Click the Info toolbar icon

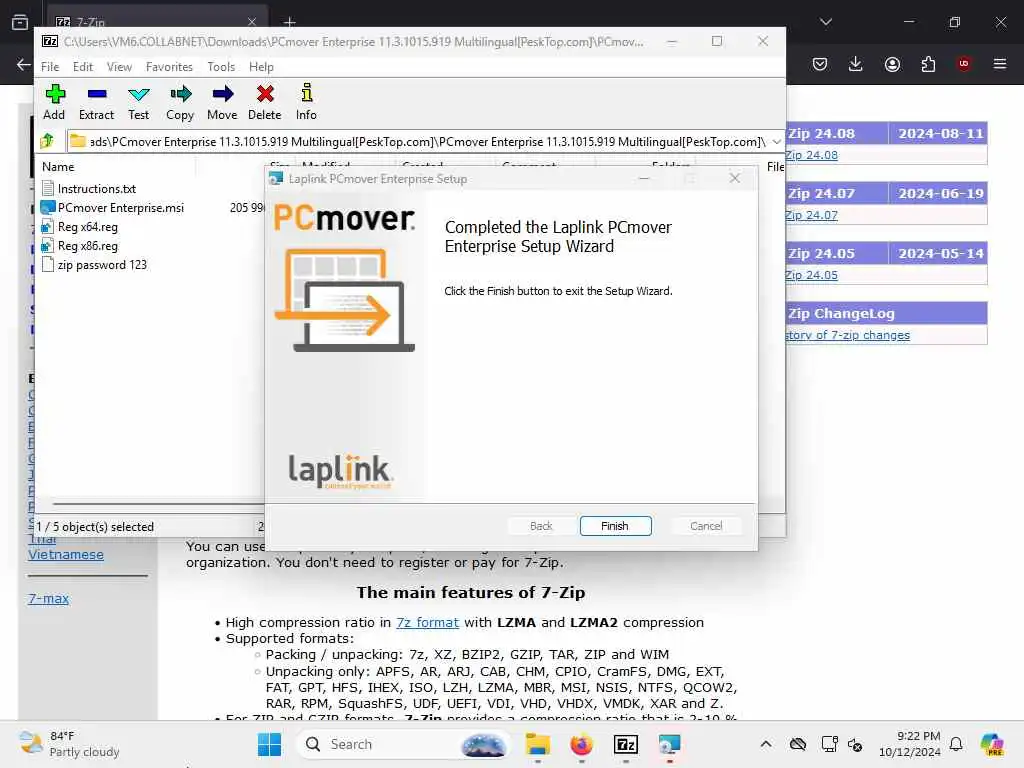click(x=306, y=102)
